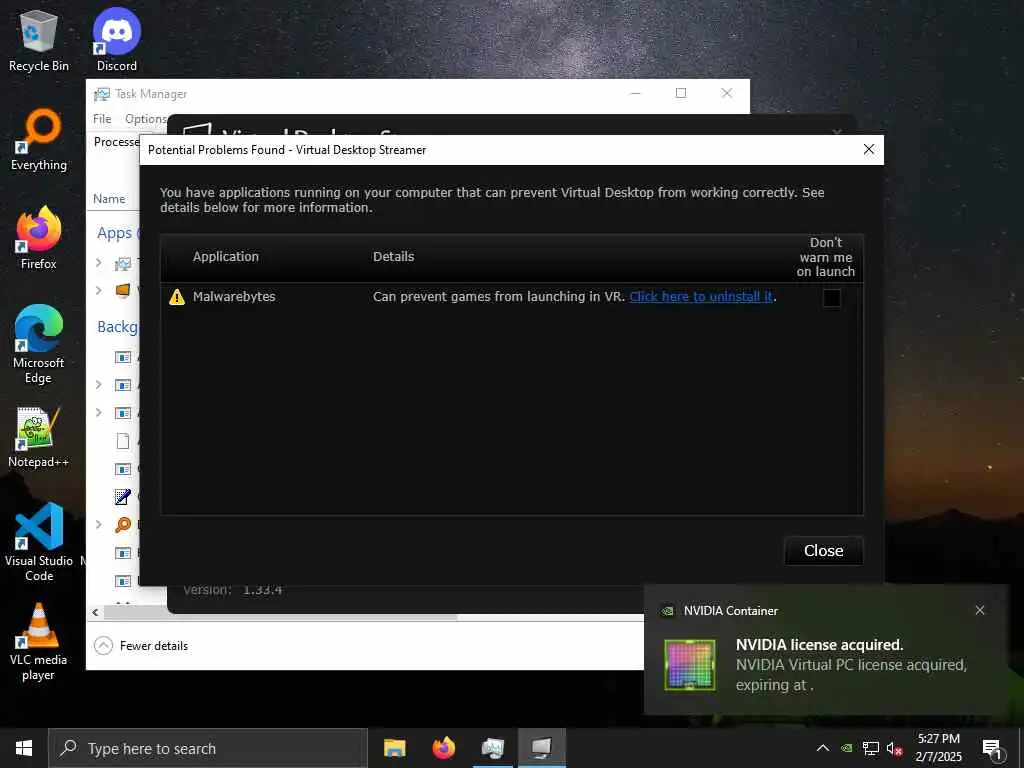The width and height of the screenshot is (1024, 768).
Task: Dismiss the NVIDIA Container notification
Action: [980, 610]
